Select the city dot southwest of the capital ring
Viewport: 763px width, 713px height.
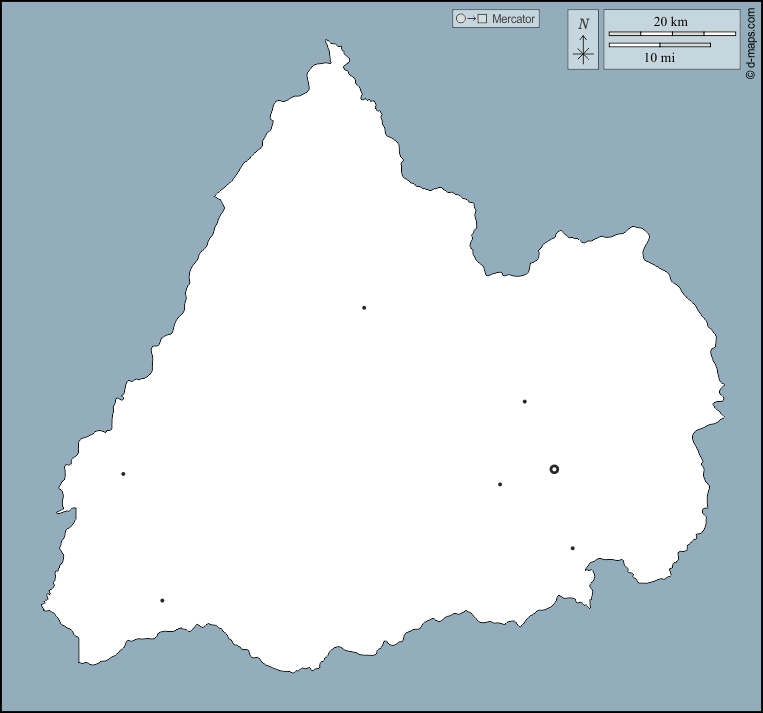(500, 485)
